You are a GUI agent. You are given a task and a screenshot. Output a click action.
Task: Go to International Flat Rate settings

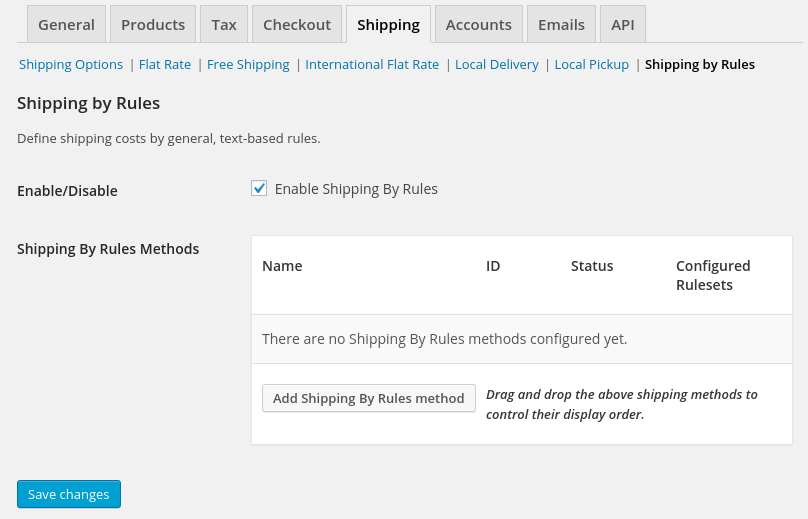(x=372, y=64)
